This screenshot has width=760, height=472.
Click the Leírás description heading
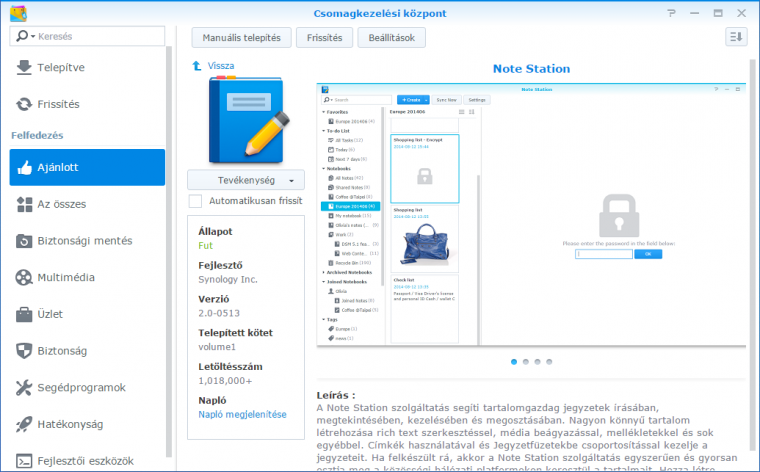336,395
